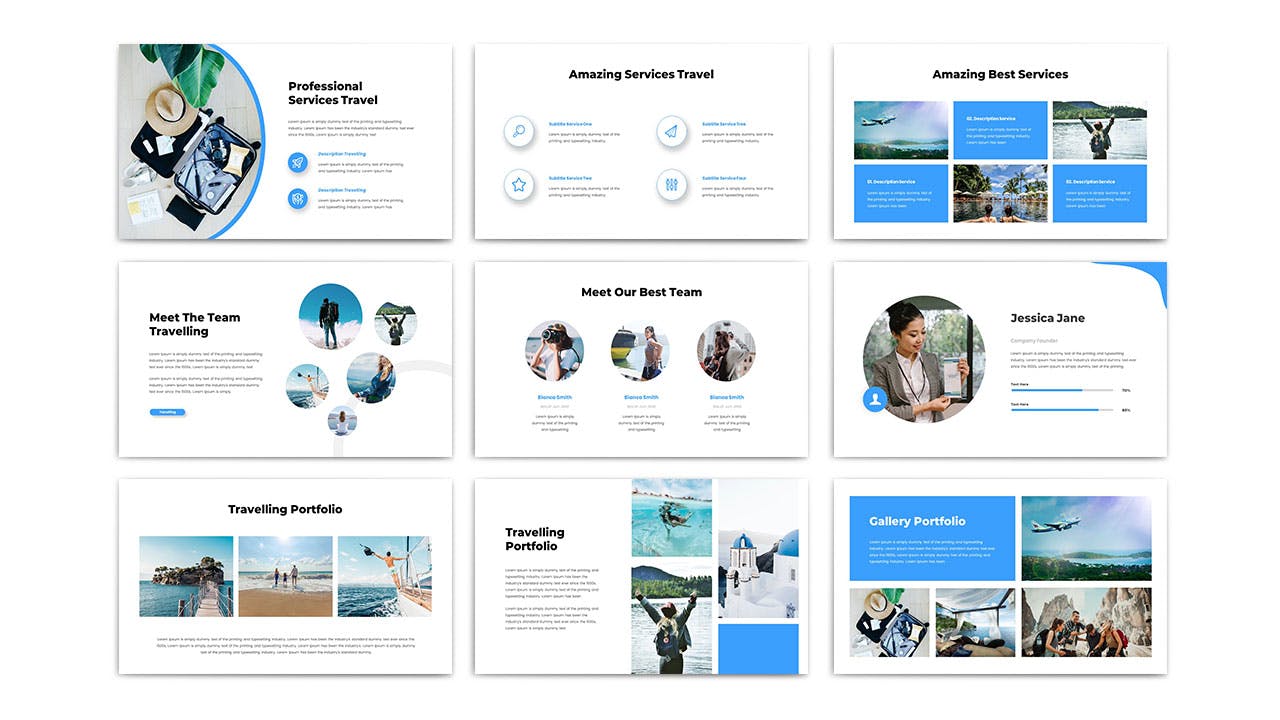This screenshot has height=720, width=1280.
Task: Click Bianca Smith under the photographer photo
Action: point(555,397)
